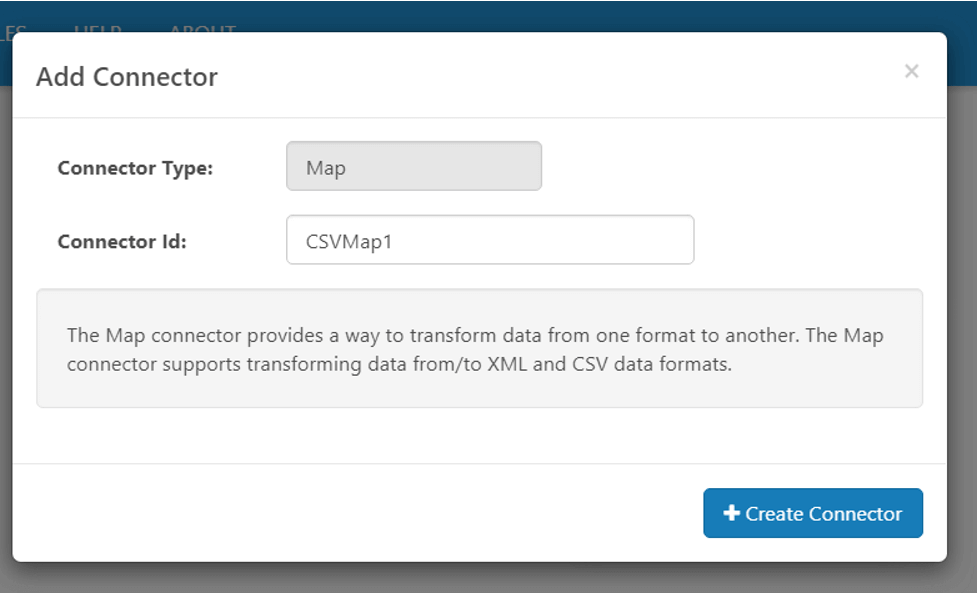Click the word Map in Connector Type
Viewport: 978px width, 594px height.
pyautogui.click(x=326, y=168)
